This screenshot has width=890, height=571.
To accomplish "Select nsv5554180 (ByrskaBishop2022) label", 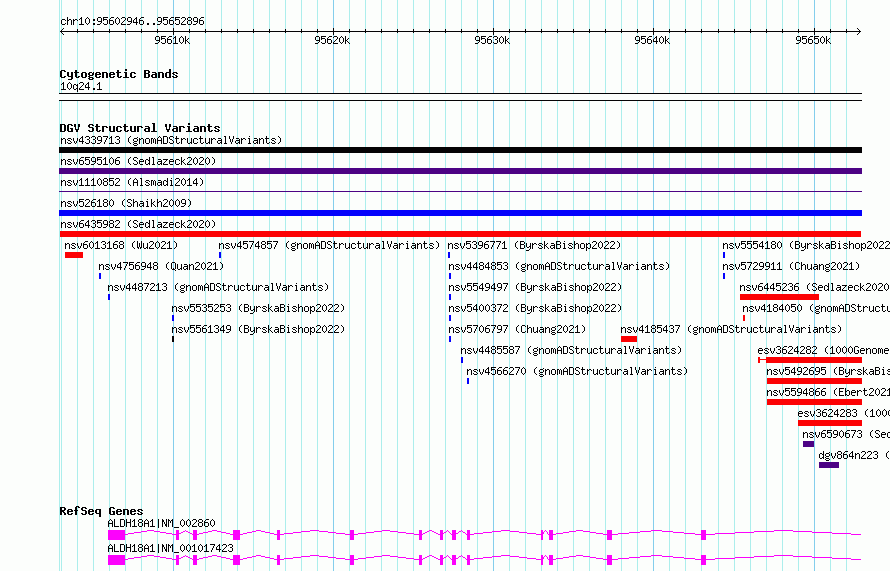I will pyautogui.click(x=806, y=245).
